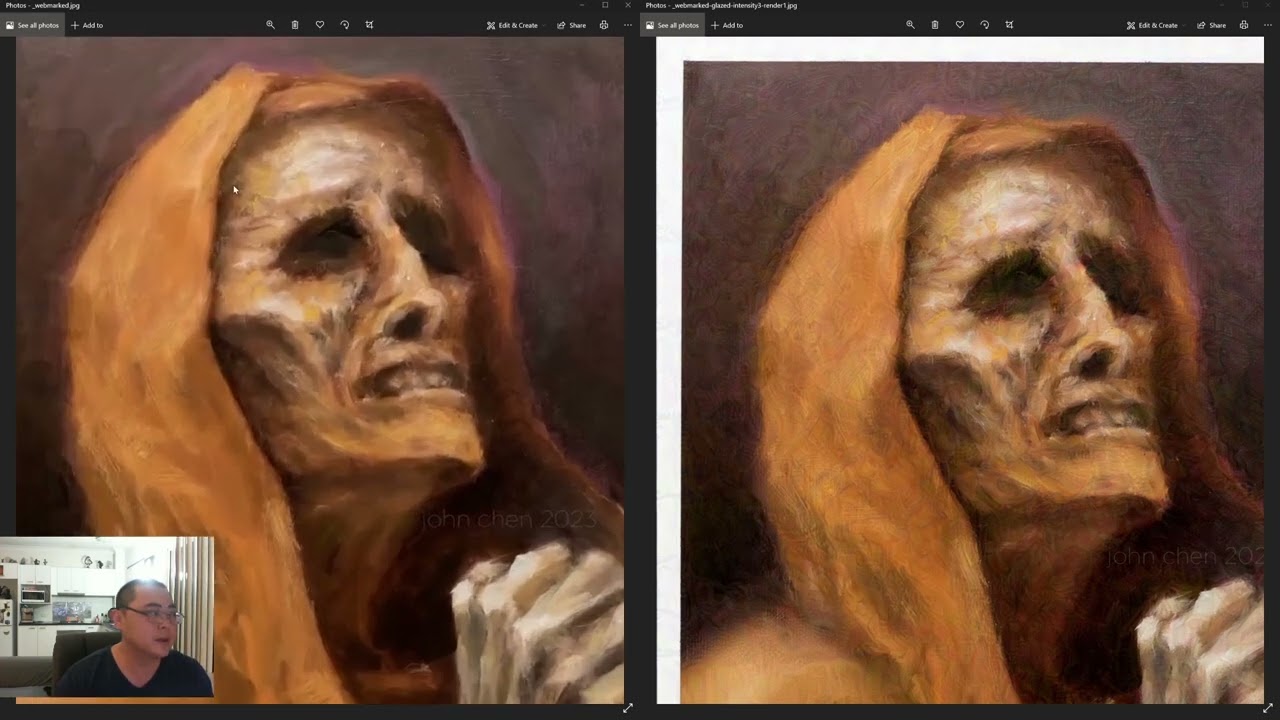Rotate the image in left Photos window
This screenshot has height=720, width=1280.
tap(345, 25)
